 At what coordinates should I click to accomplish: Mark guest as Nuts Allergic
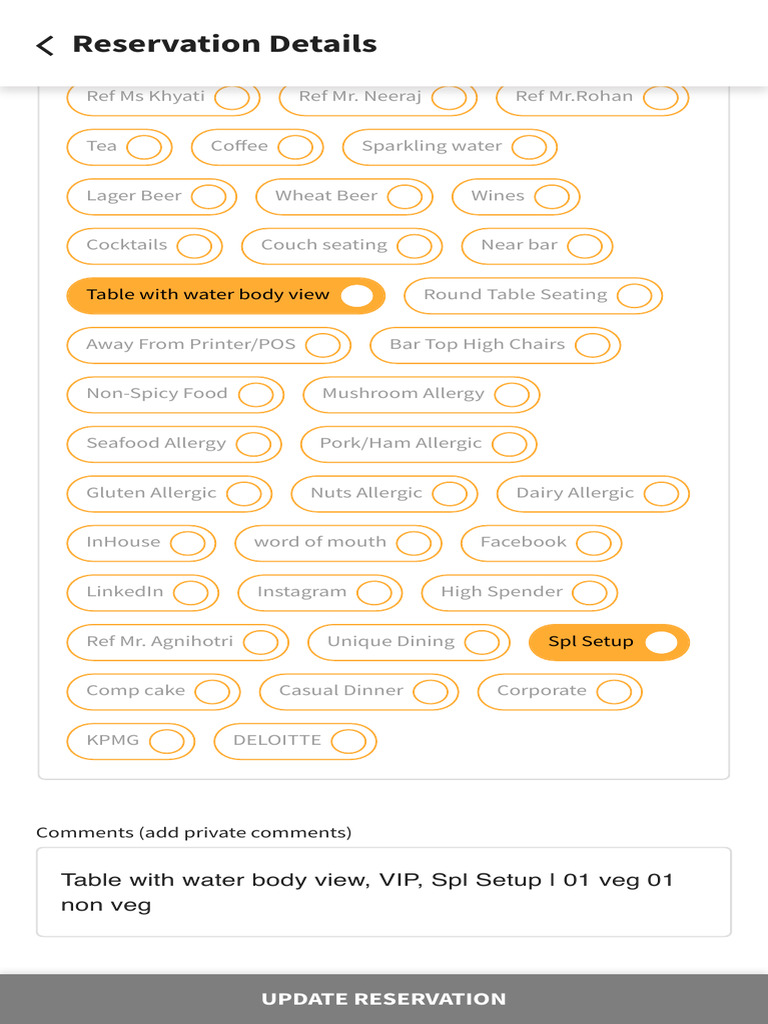[384, 494]
